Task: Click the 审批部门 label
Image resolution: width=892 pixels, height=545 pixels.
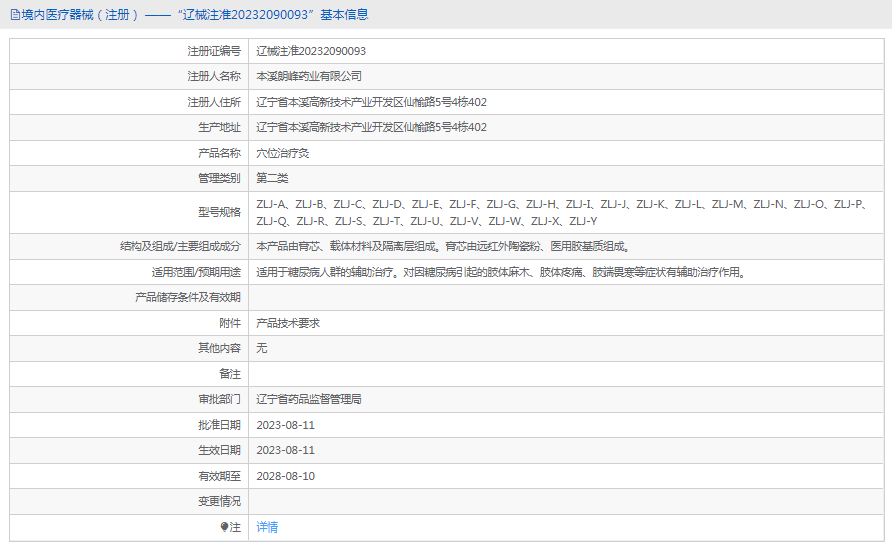Action: [219, 399]
